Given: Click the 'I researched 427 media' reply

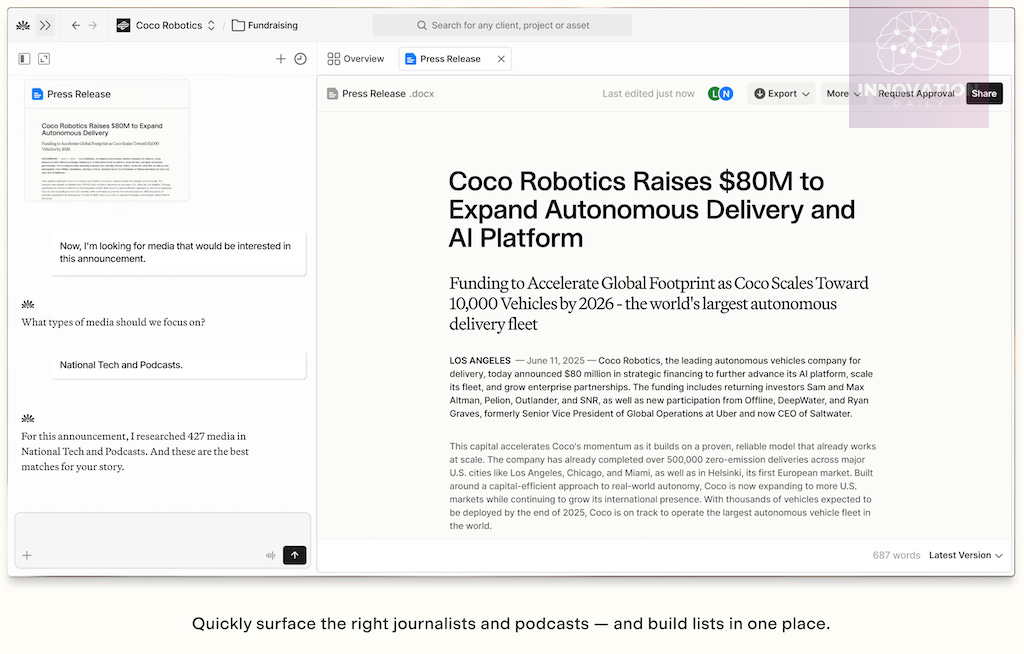Looking at the screenshot, I should click(135, 451).
